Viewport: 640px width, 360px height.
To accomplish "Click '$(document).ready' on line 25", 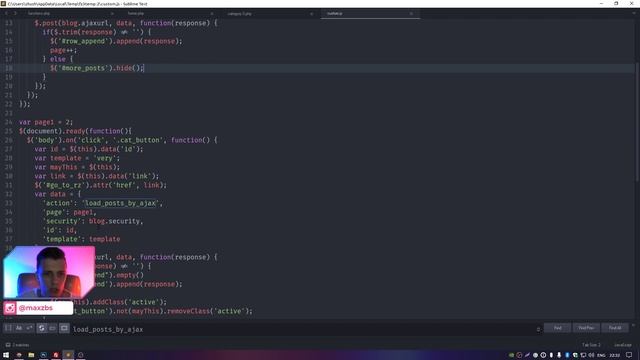I will pyautogui.click(x=52, y=131).
